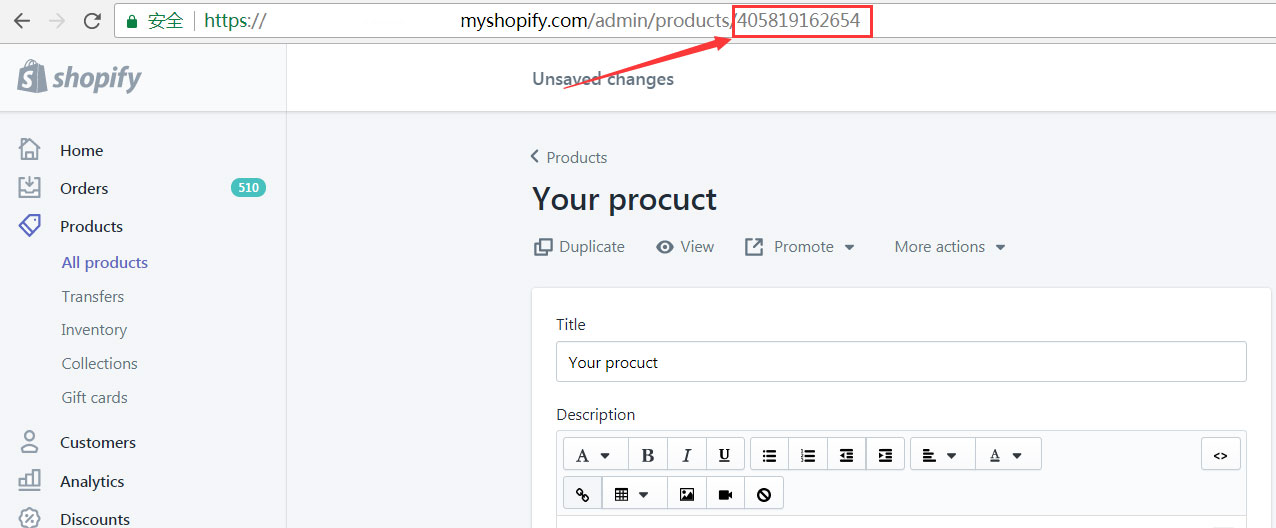Click the Title input field
The height and width of the screenshot is (528, 1276).
point(900,362)
